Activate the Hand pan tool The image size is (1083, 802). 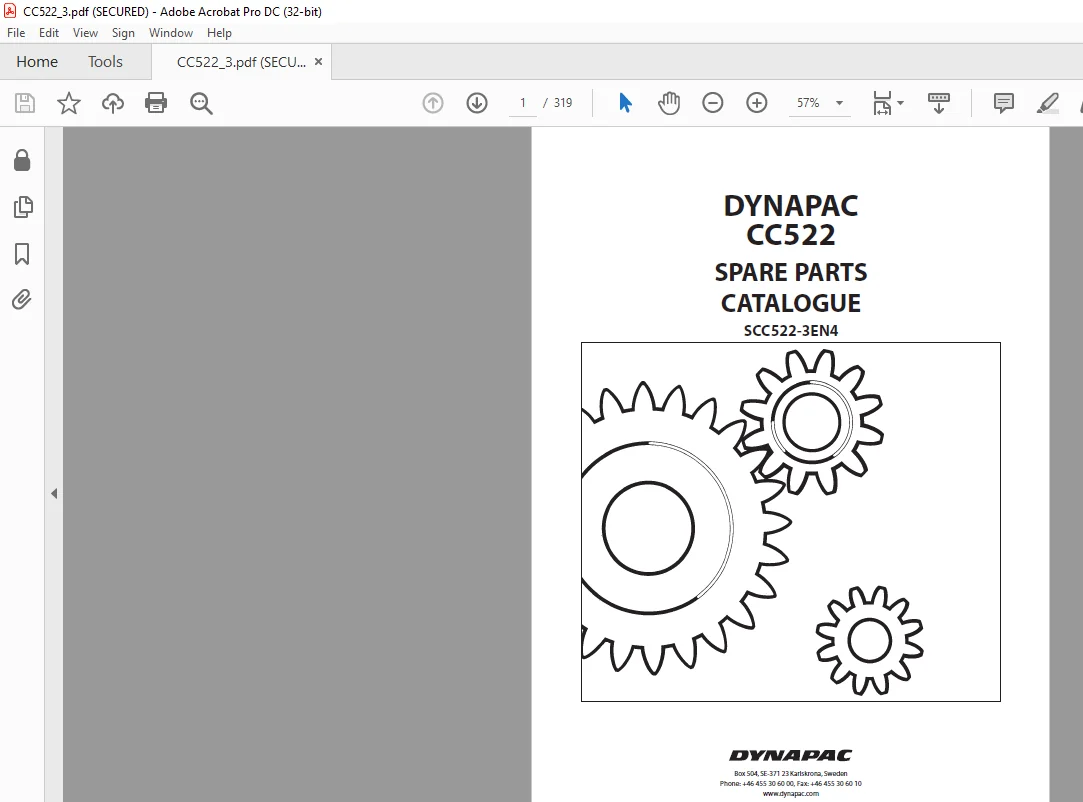[x=669, y=103]
